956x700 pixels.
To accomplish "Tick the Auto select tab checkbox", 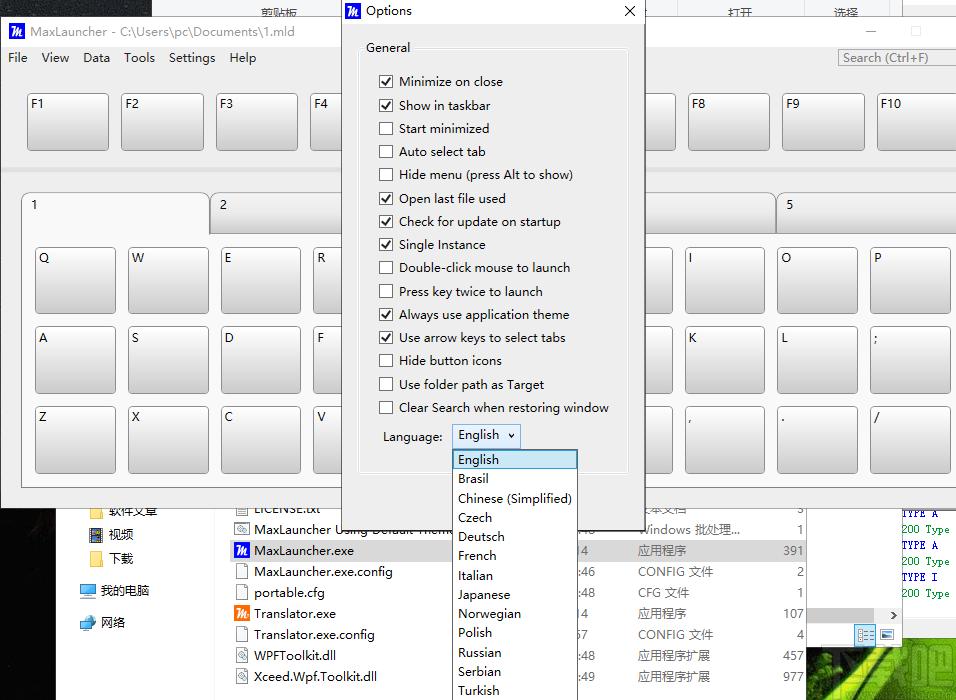I will point(385,151).
